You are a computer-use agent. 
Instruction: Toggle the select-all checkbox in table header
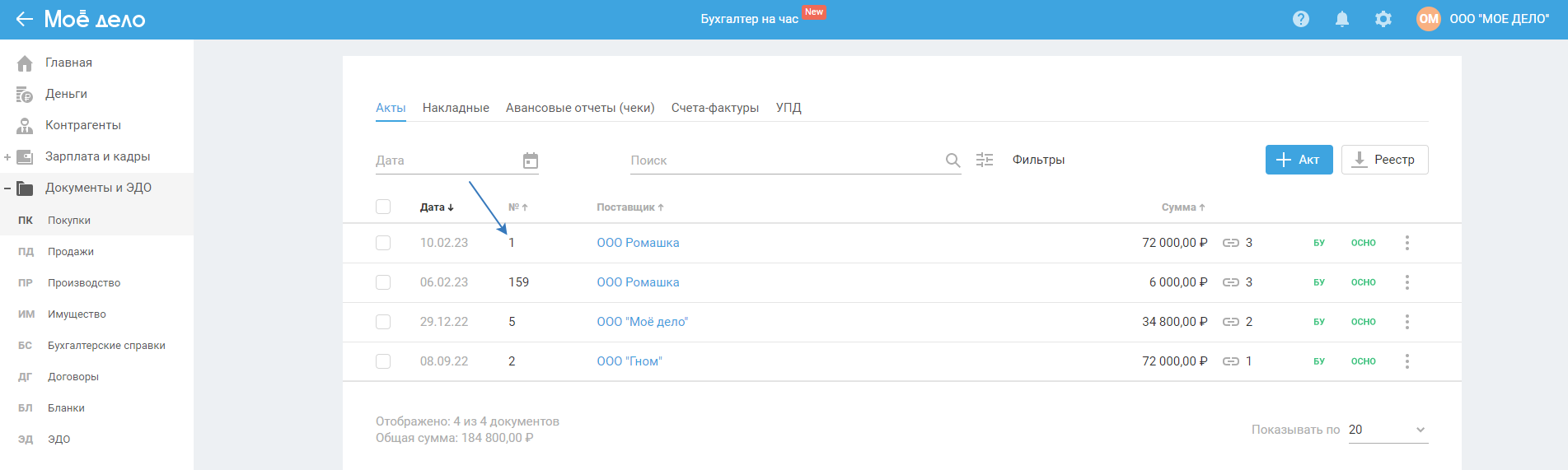383,207
